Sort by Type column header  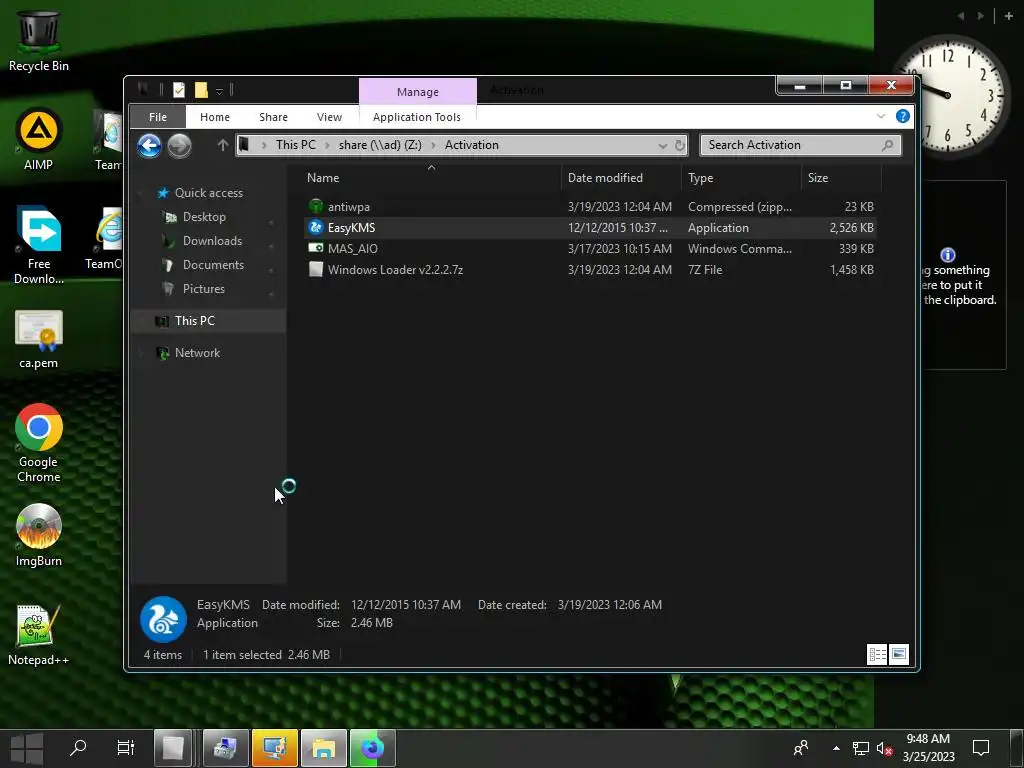point(700,178)
